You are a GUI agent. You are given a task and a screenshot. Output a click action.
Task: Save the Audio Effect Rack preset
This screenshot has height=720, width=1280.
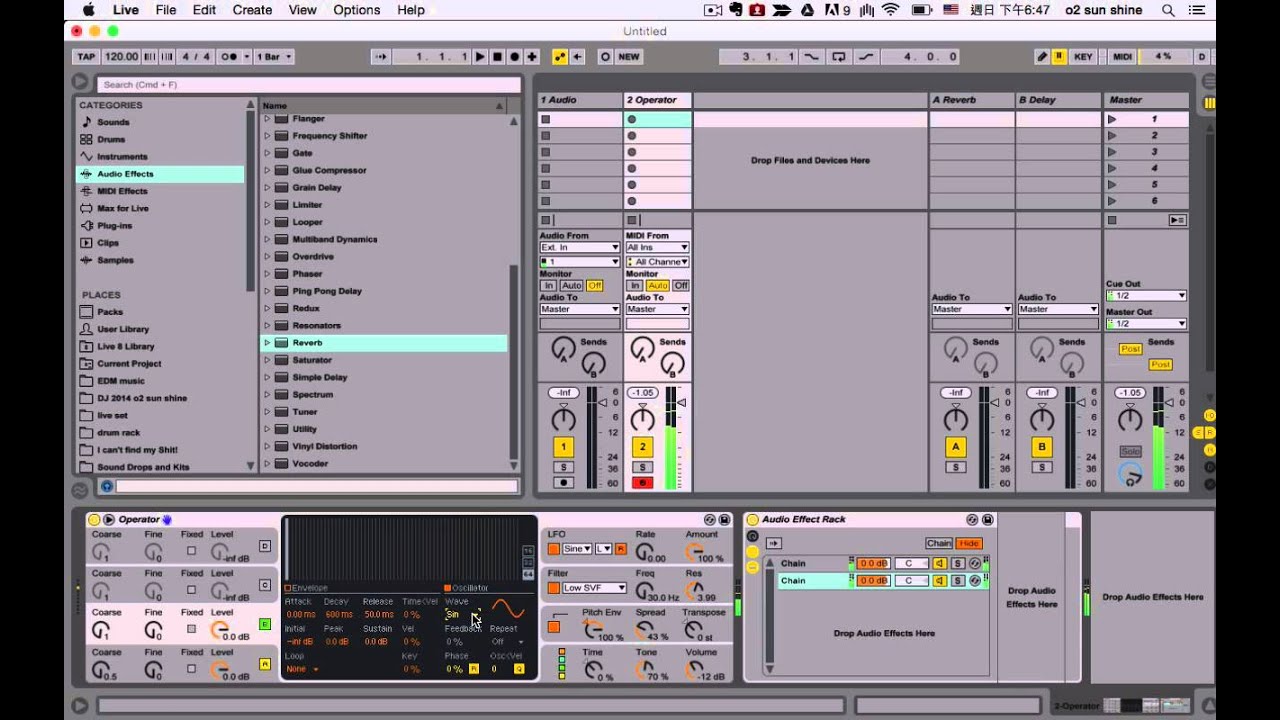(987, 520)
